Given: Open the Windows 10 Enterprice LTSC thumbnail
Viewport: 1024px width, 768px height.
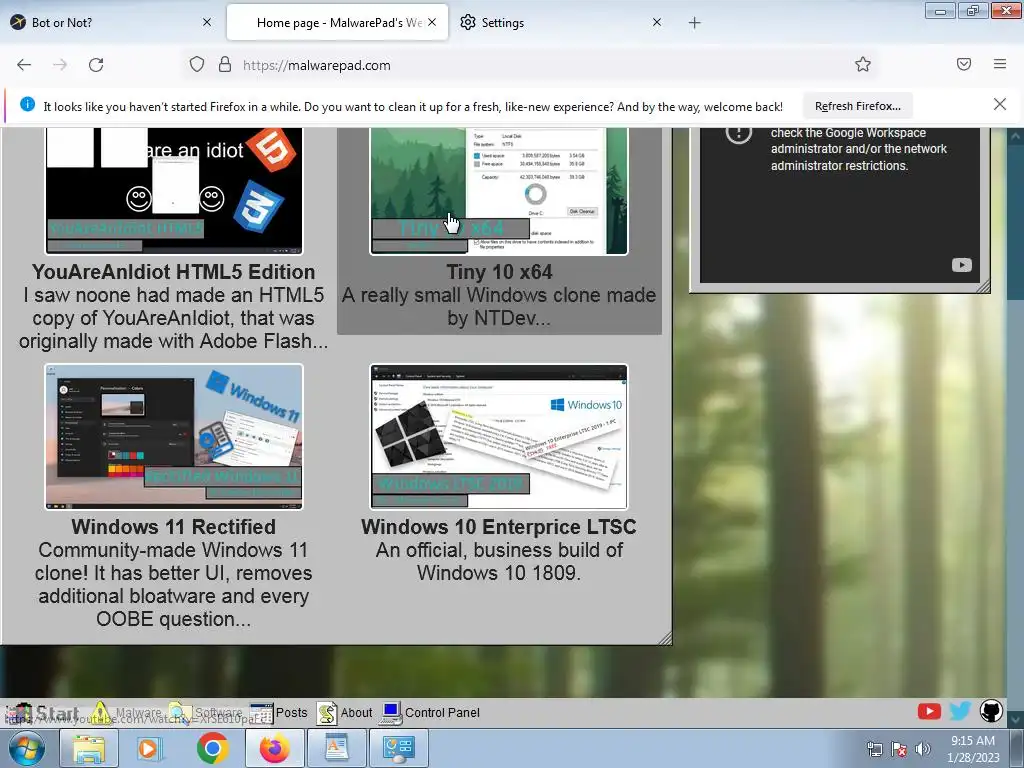Looking at the screenshot, I should pyautogui.click(x=499, y=437).
